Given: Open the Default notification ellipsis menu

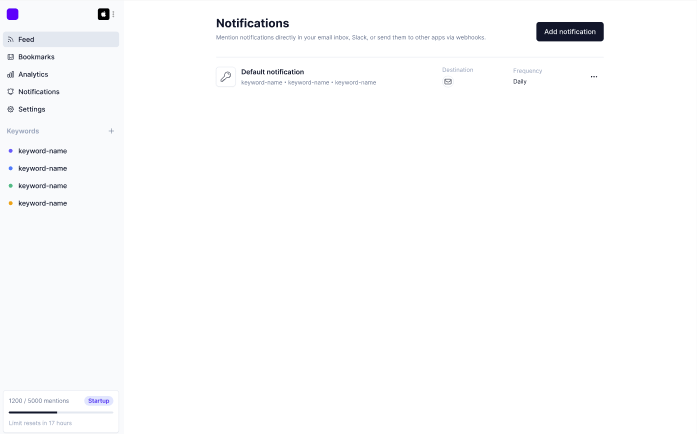Looking at the screenshot, I should point(594,77).
